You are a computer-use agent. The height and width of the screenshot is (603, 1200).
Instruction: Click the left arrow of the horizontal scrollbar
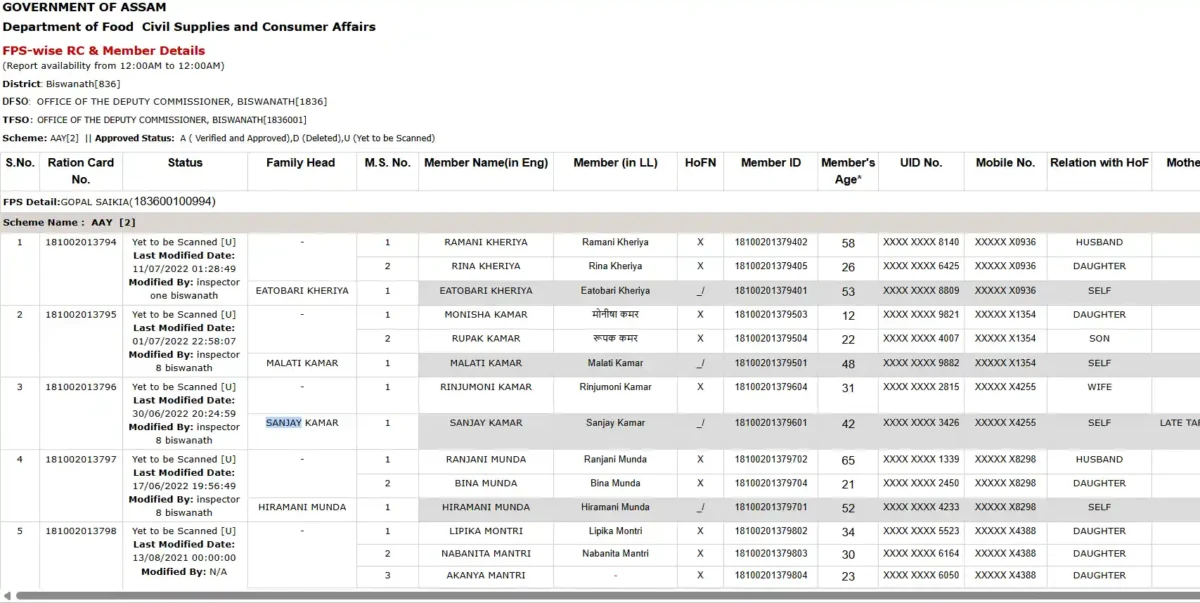8,596
